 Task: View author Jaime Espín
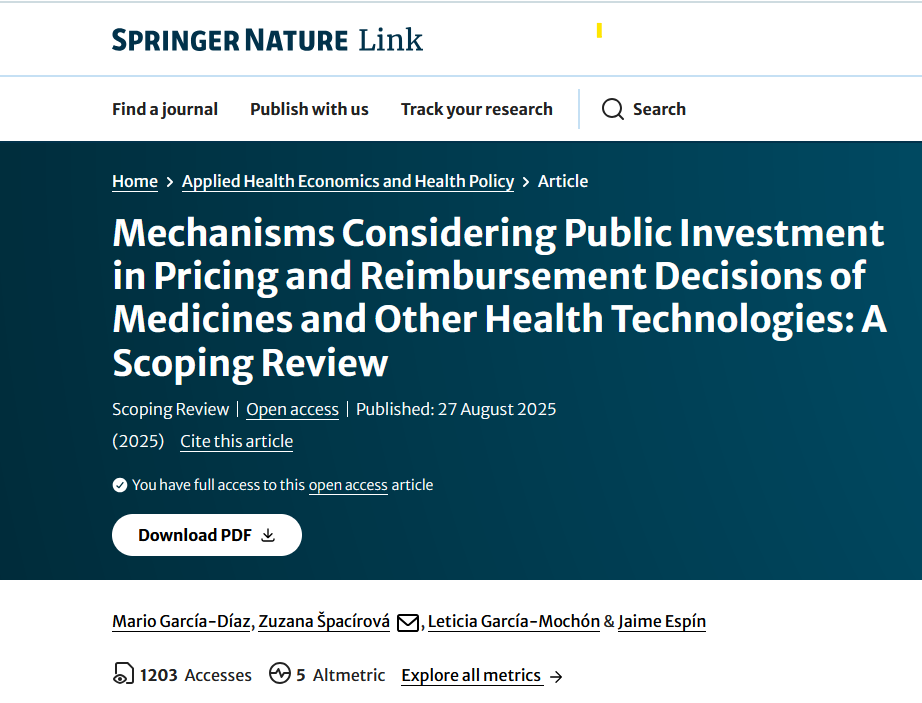click(x=662, y=621)
